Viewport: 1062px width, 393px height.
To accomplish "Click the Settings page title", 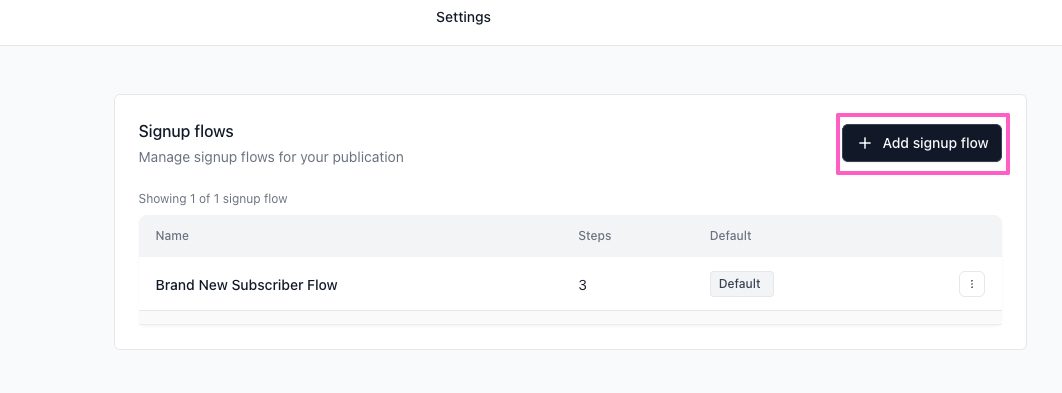I will point(463,17).
